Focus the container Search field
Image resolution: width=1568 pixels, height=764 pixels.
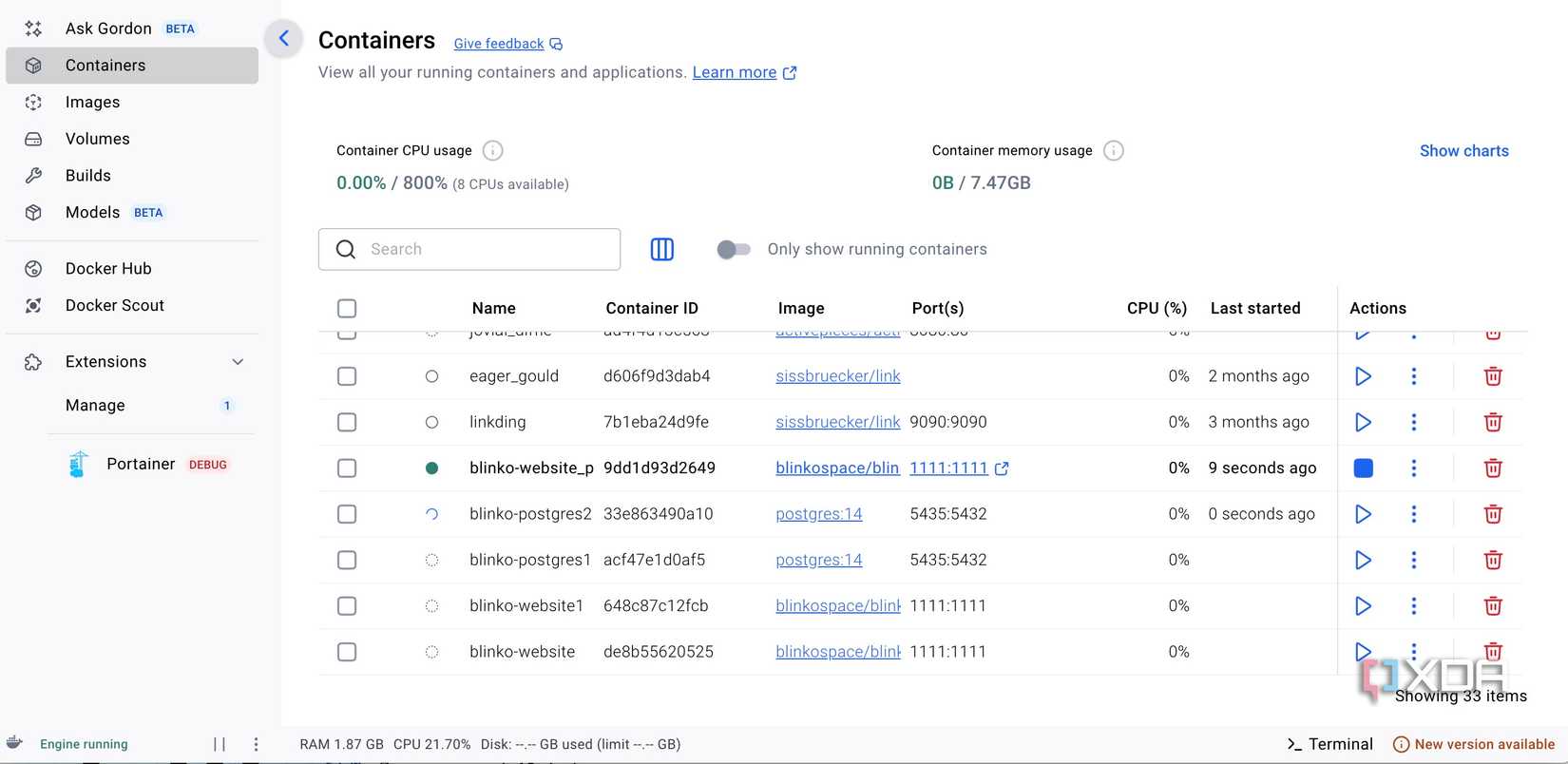[469, 249]
